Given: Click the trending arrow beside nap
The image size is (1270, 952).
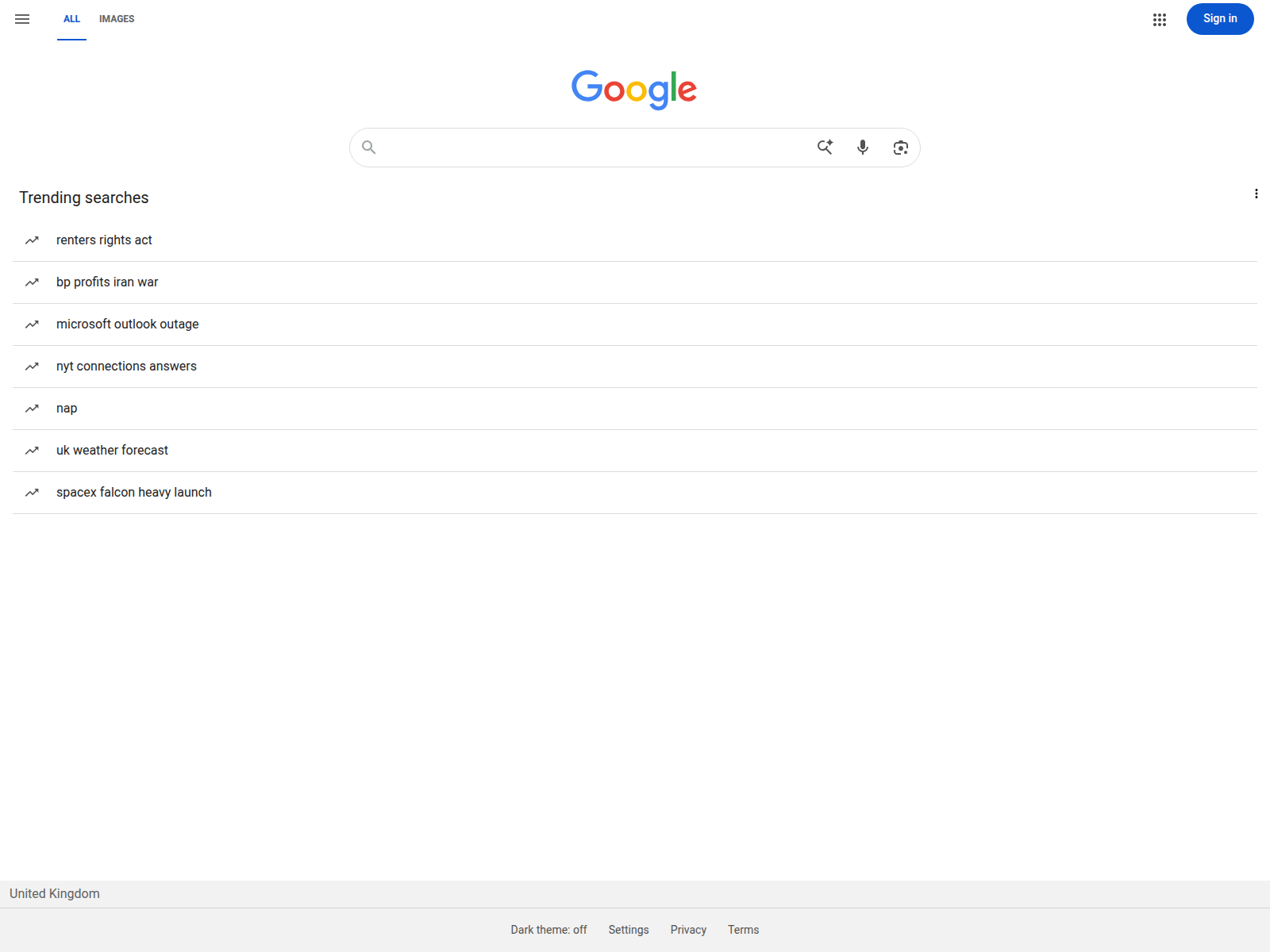Looking at the screenshot, I should point(32,409).
